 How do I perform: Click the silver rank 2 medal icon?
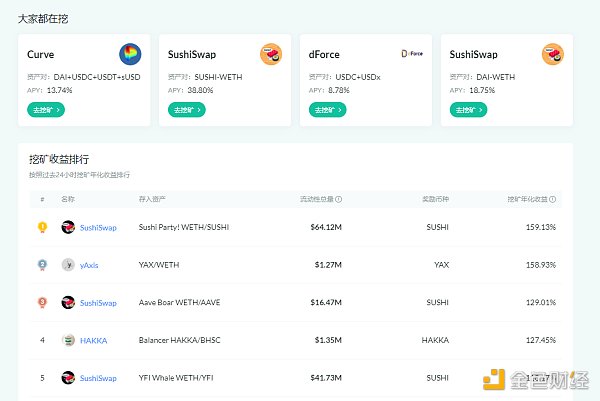[x=42, y=265]
